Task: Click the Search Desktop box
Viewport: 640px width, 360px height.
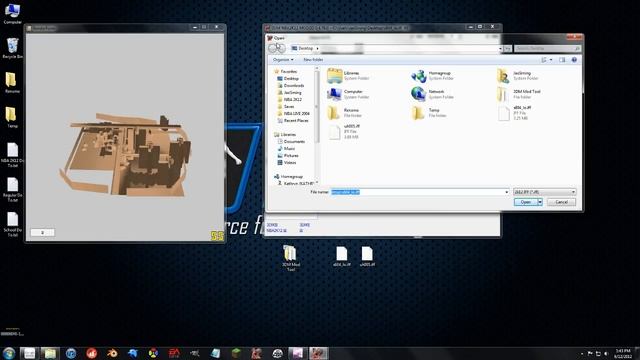Action: click(x=547, y=49)
